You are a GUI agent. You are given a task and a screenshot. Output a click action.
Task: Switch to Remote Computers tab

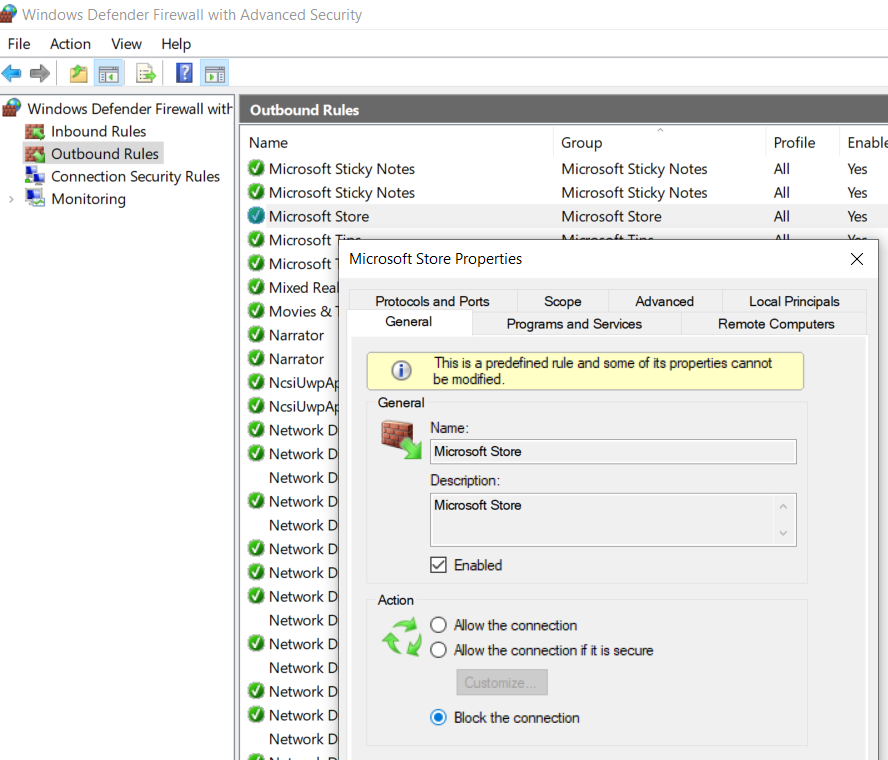(x=776, y=324)
